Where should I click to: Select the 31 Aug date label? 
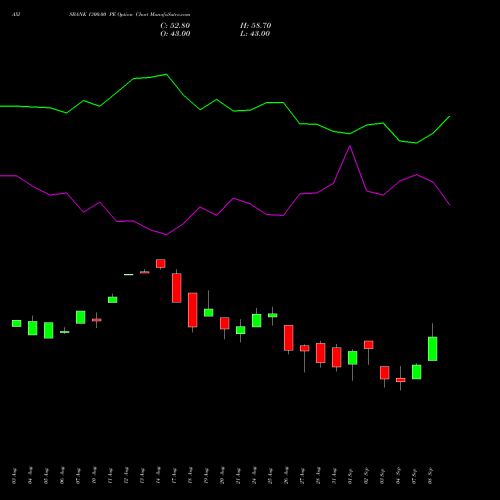334,476
